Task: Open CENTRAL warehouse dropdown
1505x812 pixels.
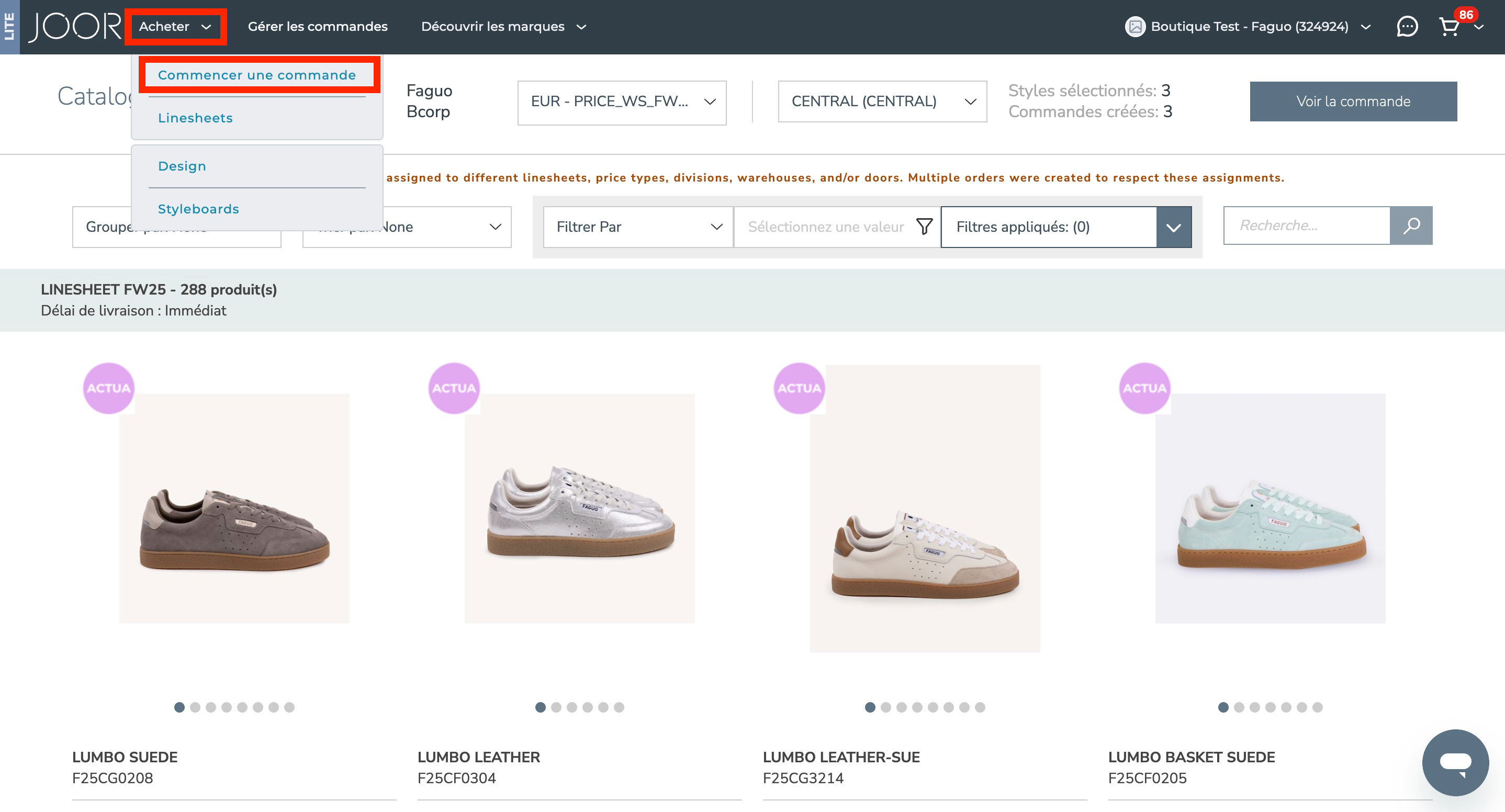Action: tap(882, 101)
